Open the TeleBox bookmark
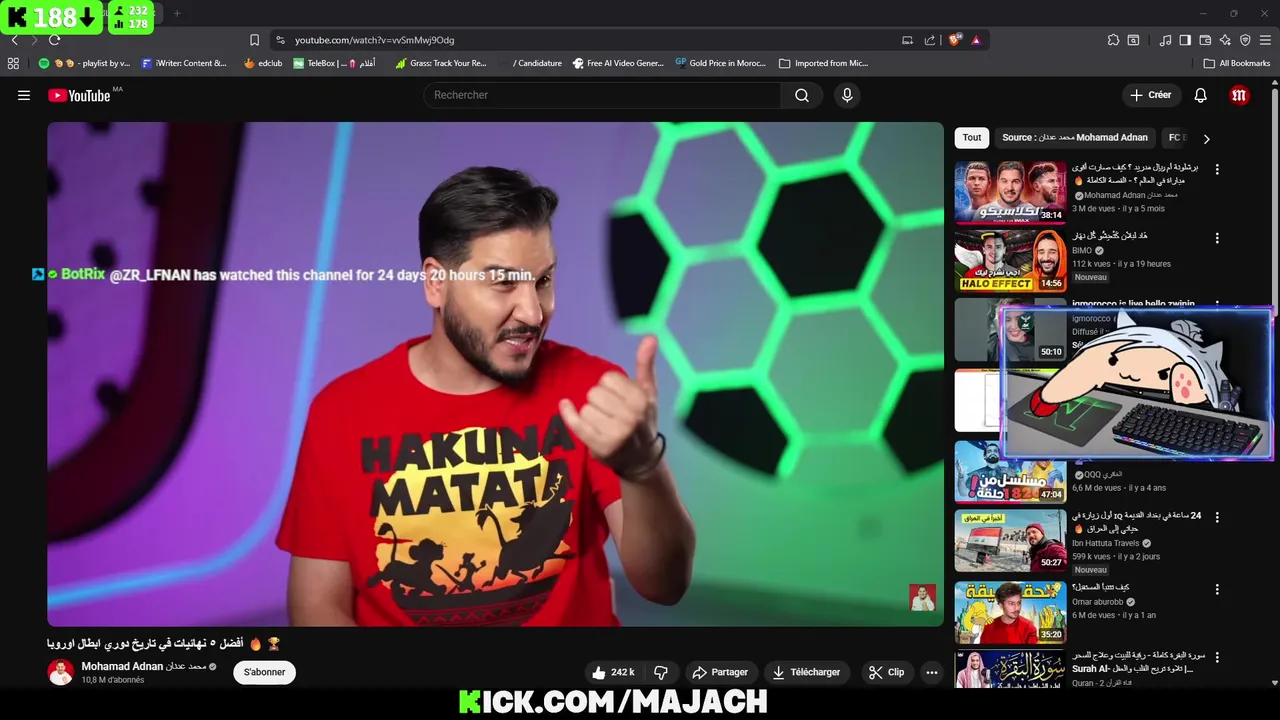 click(x=334, y=63)
